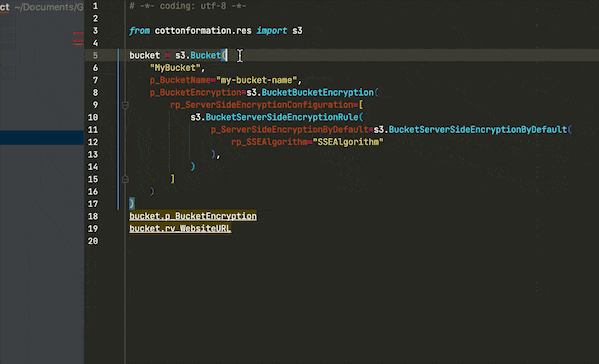
Task: Click line number 18 in the gutter
Action: tap(93, 216)
